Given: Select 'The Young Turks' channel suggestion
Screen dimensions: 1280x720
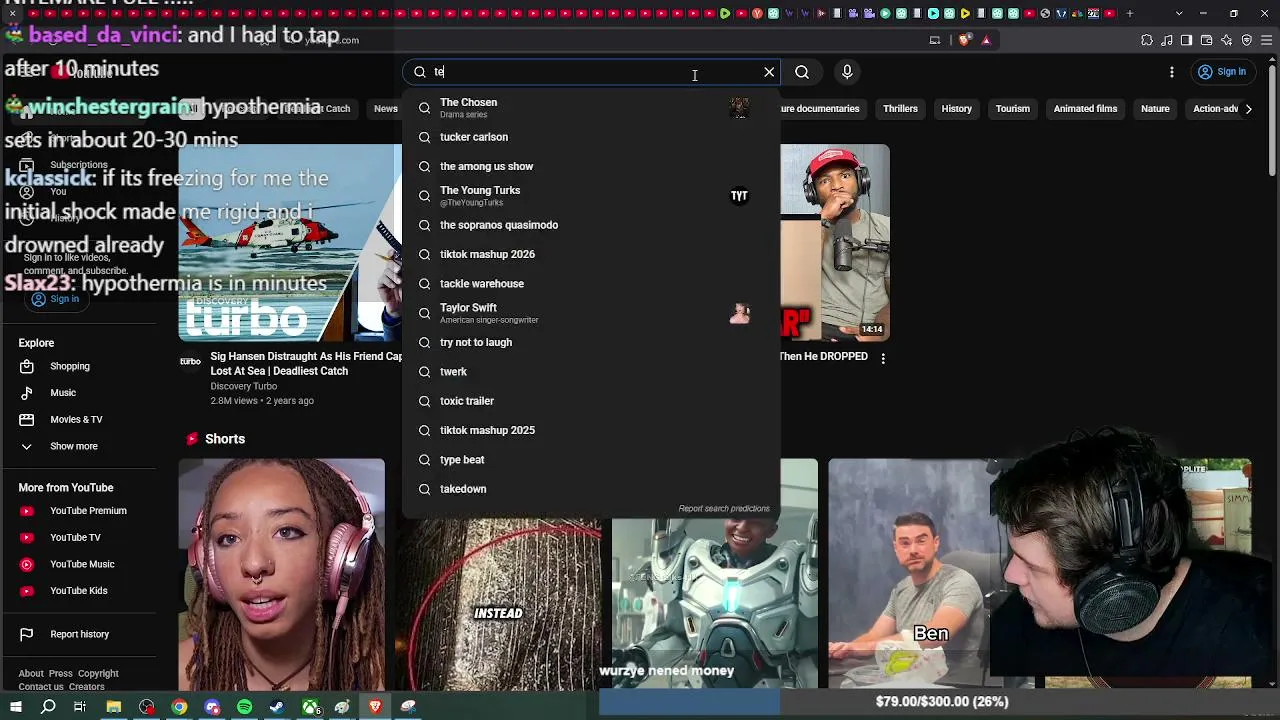Looking at the screenshot, I should click(x=591, y=195).
